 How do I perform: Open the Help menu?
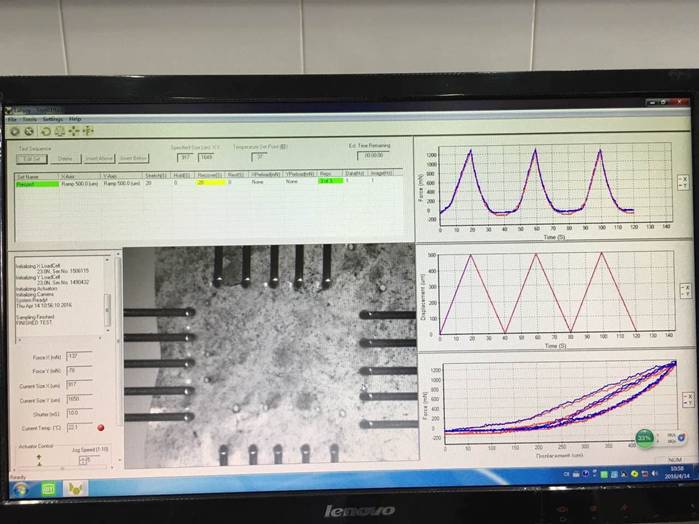[75, 119]
